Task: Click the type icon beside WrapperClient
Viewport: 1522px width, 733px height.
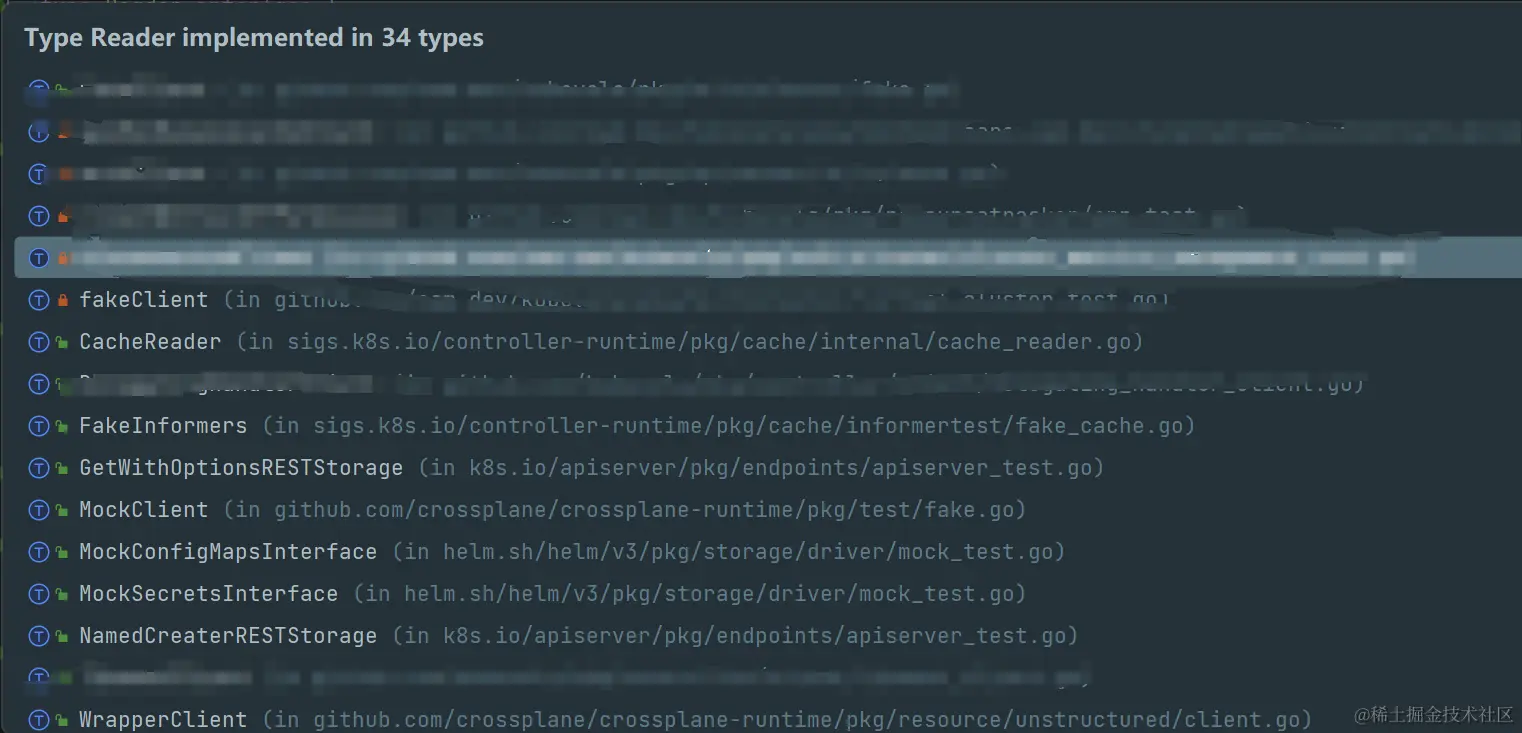Action: (x=39, y=720)
